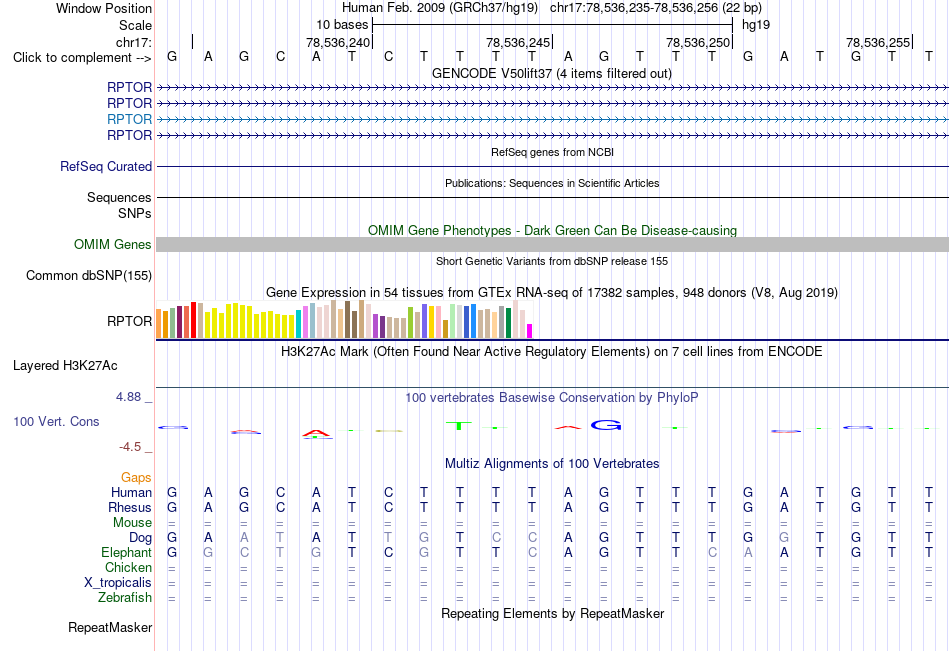Click the 'X_tropicalis' species label
Image resolution: width=950 pixels, height=651 pixels.
[x=118, y=583]
